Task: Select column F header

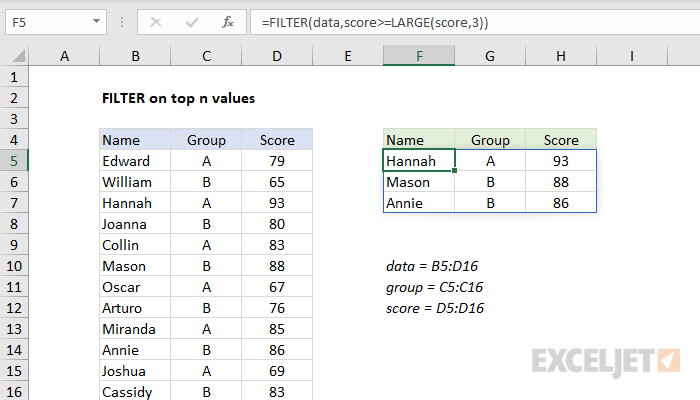Action: (x=419, y=56)
